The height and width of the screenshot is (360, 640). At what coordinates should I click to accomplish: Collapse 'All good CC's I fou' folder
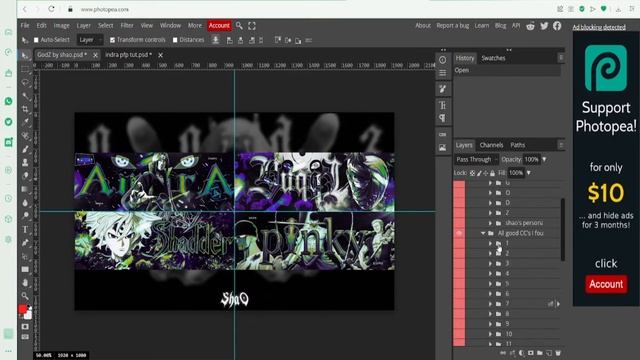pyautogui.click(x=483, y=233)
